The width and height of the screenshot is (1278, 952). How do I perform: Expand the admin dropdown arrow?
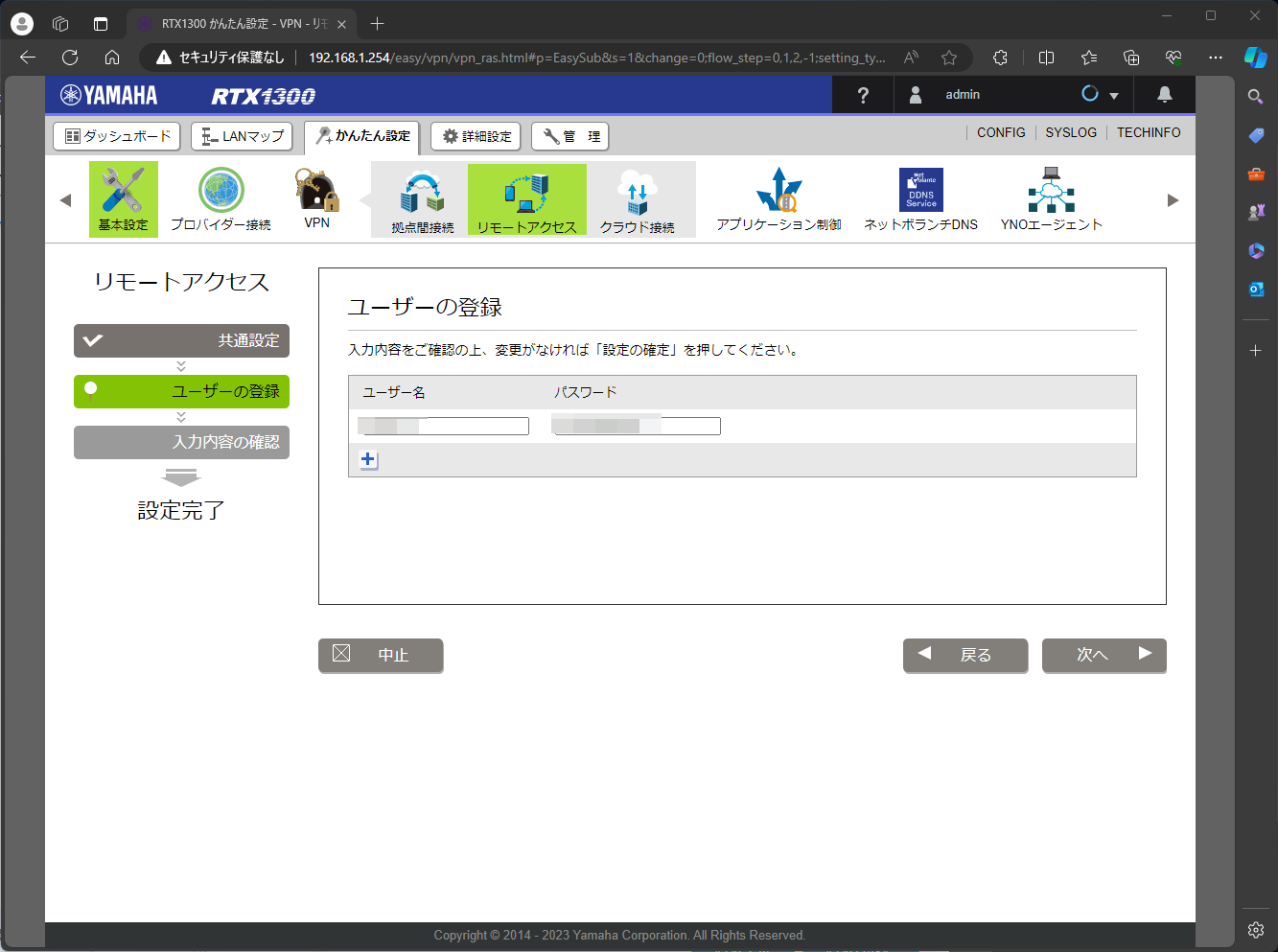click(x=1114, y=96)
